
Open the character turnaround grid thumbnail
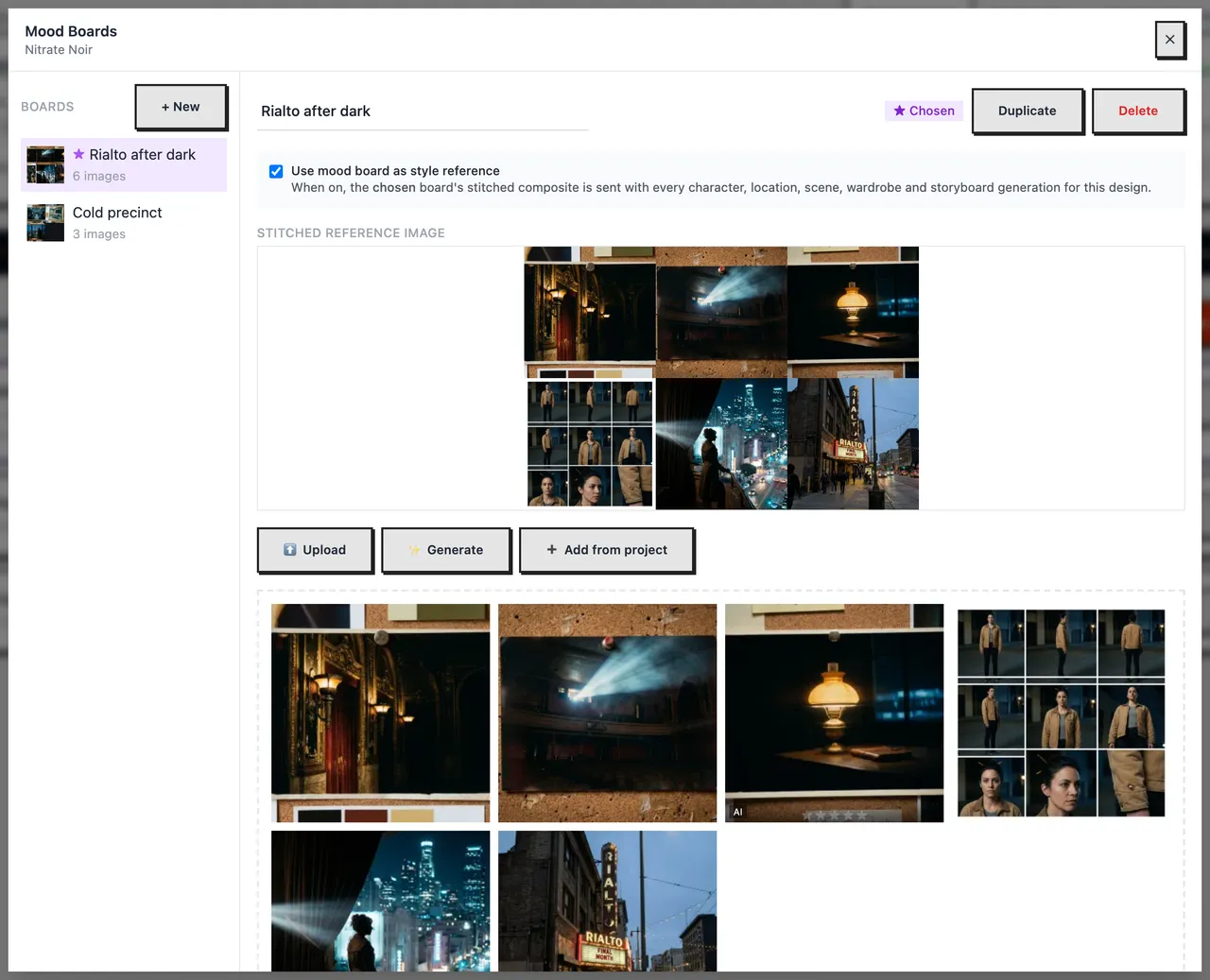[x=1062, y=714]
